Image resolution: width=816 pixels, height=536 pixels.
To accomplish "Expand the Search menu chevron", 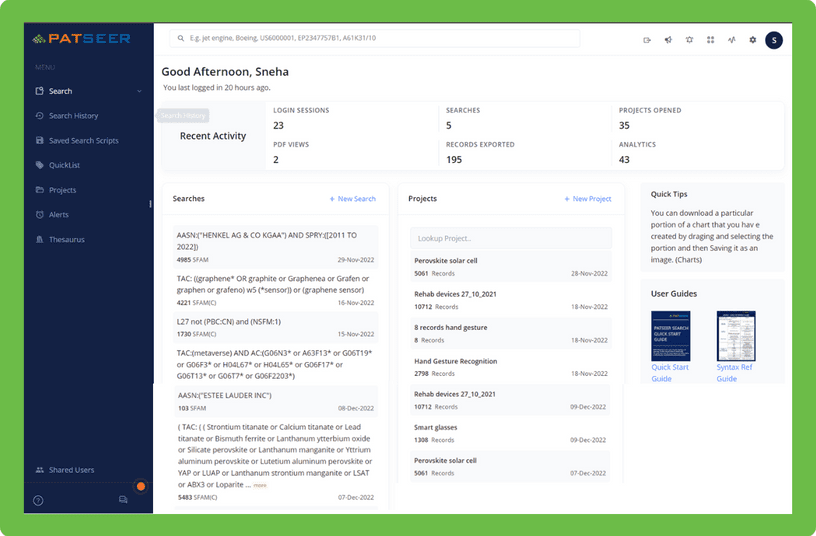I will (x=139, y=91).
